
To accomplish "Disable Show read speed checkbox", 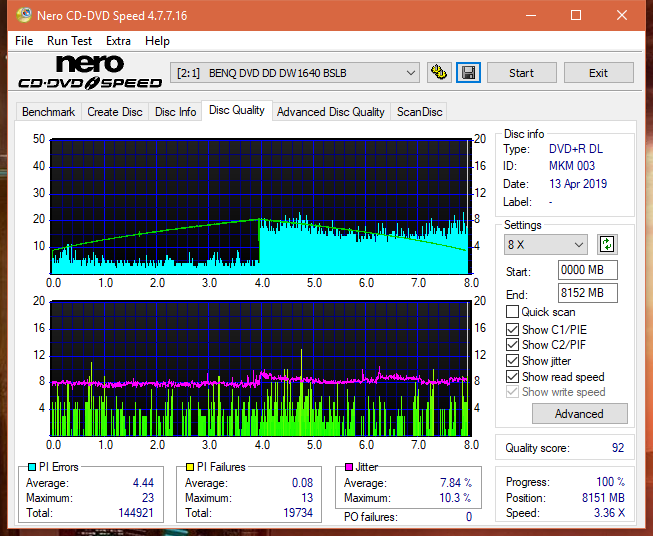I will (x=512, y=376).
